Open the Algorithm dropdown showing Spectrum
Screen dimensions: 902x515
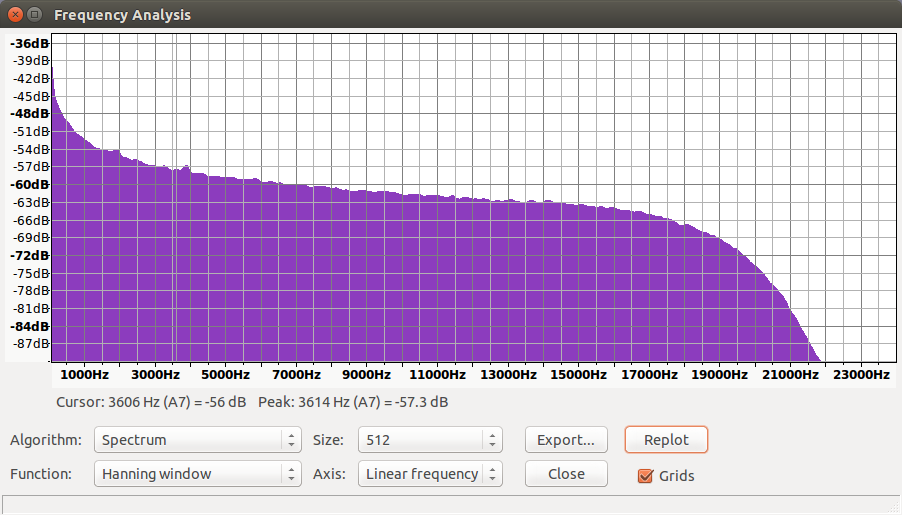(197, 440)
